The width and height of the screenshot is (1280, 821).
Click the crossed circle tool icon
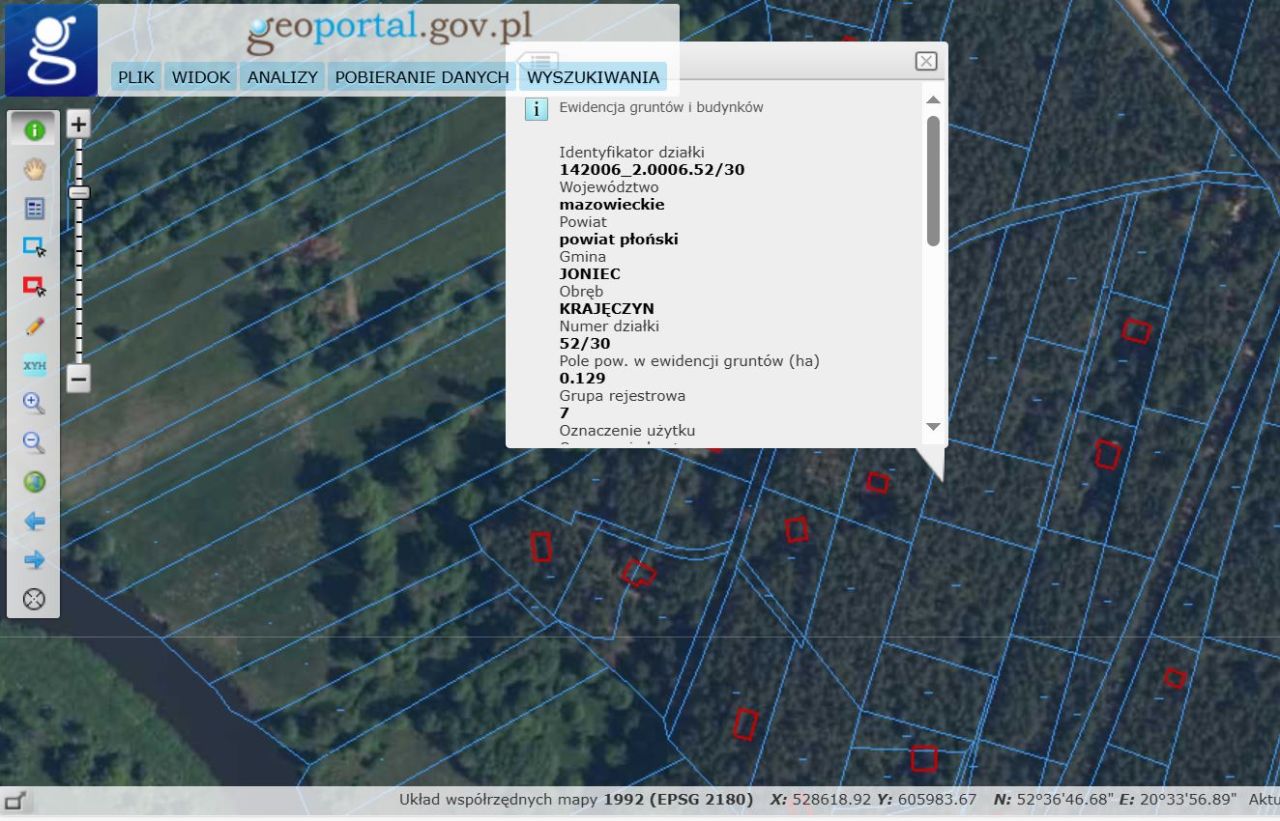[x=34, y=599]
